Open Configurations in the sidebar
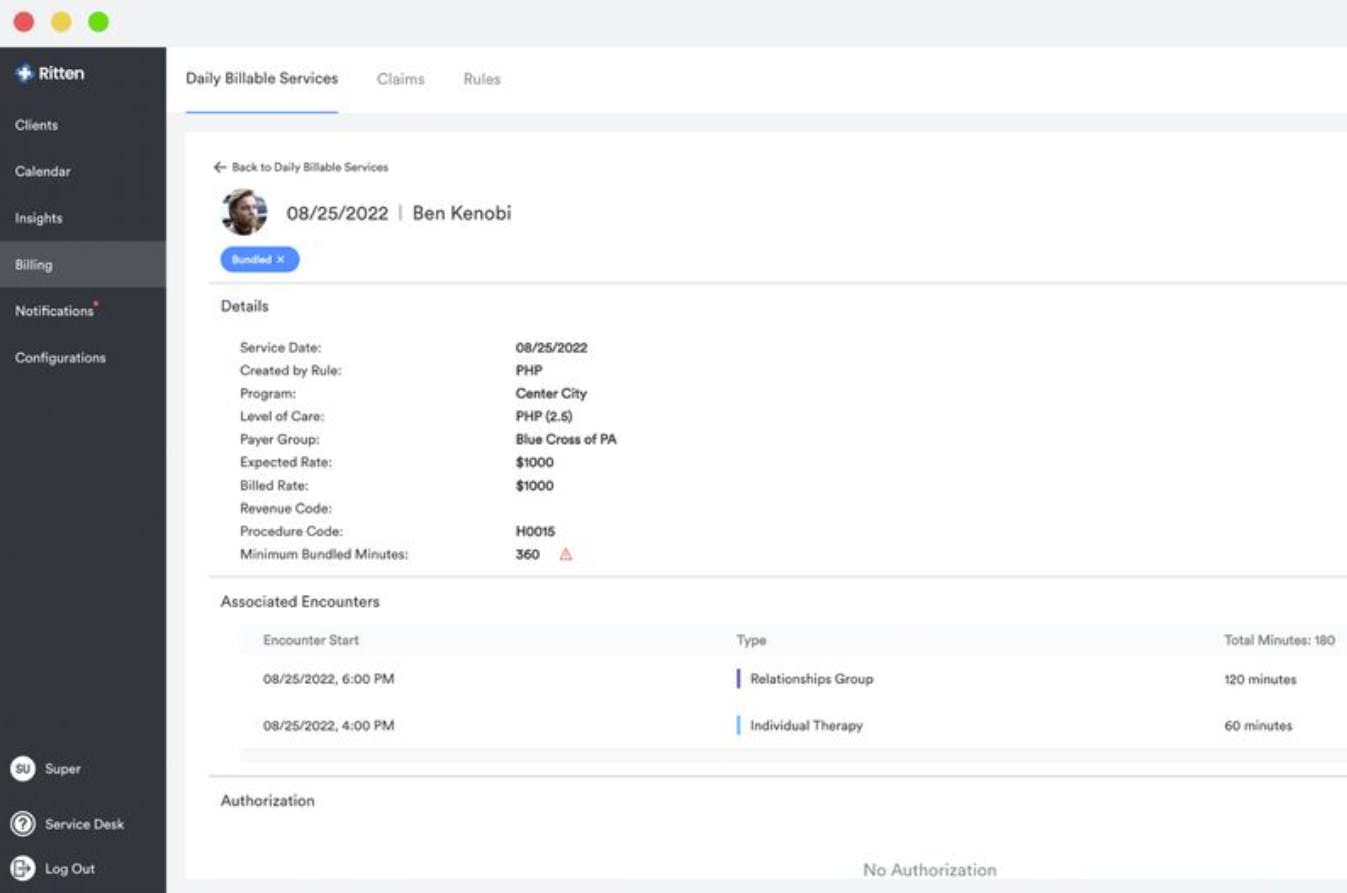This screenshot has width=1347, height=893. tap(61, 357)
